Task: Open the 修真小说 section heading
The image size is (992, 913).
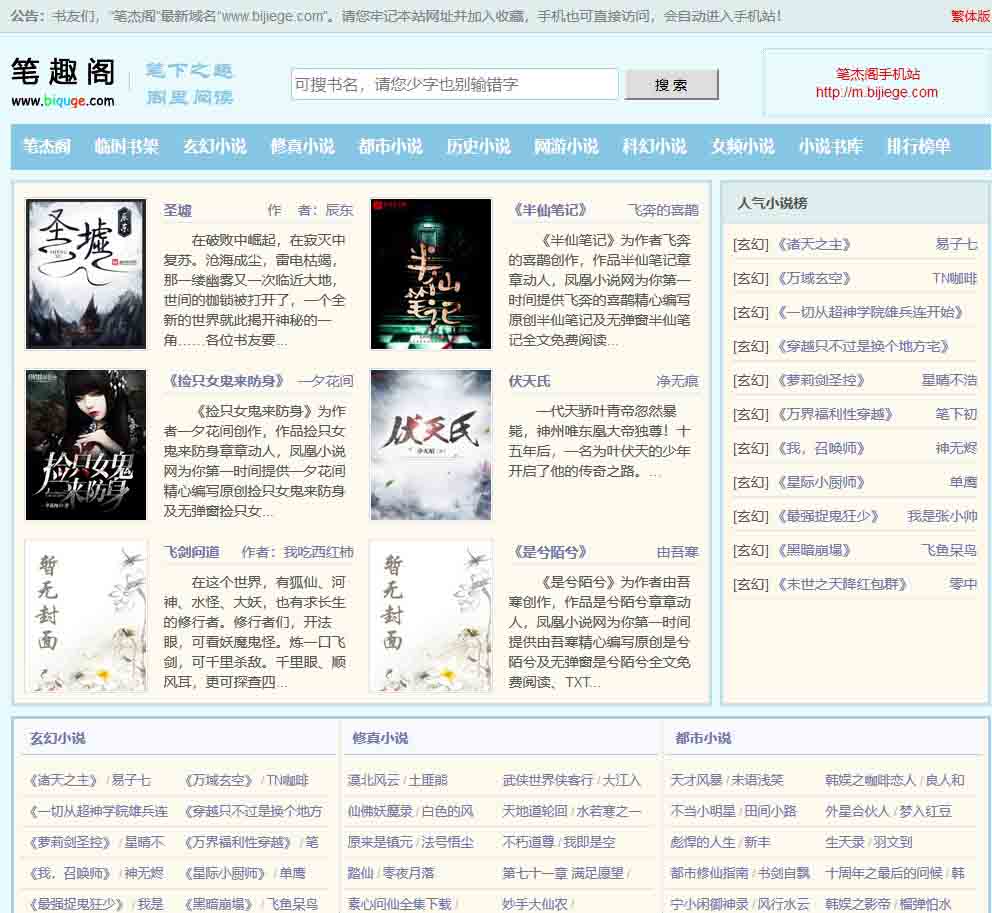Action: coord(380,738)
